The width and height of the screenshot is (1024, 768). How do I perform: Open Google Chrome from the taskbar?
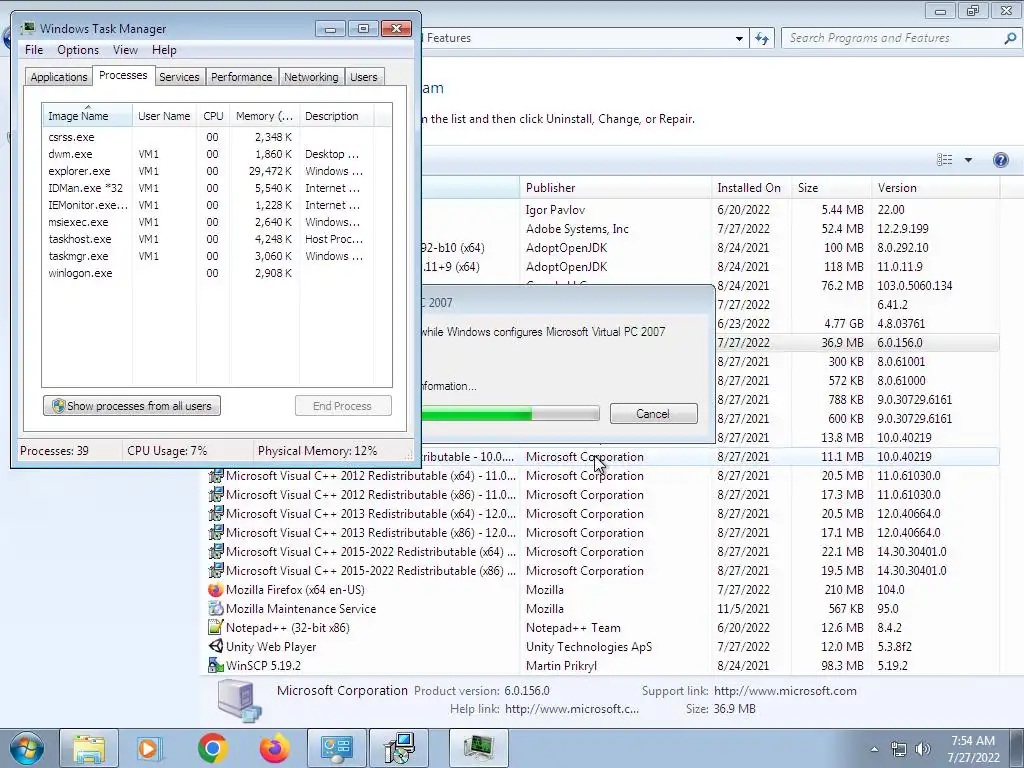click(x=212, y=748)
